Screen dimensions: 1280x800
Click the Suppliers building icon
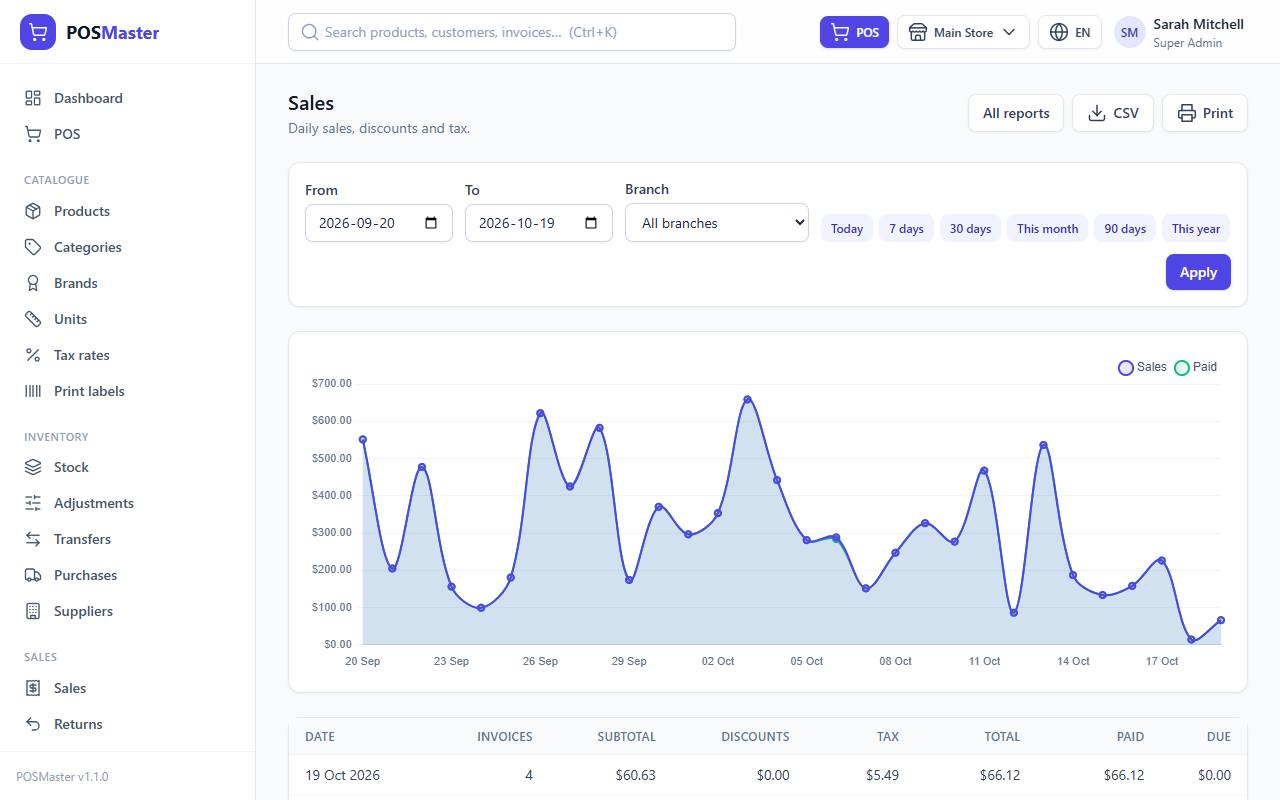[33, 611]
